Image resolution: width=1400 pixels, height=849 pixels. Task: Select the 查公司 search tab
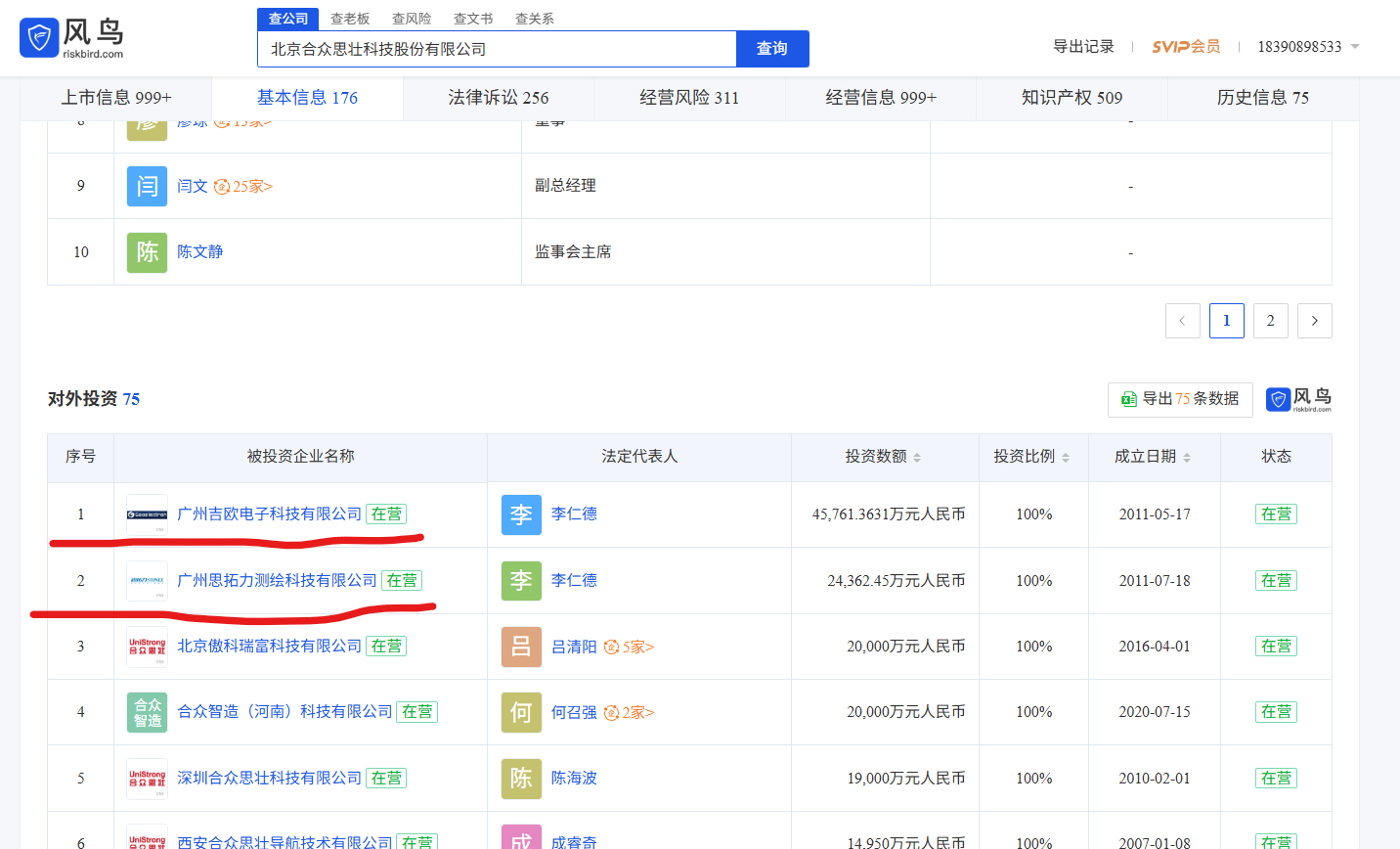pyautogui.click(x=288, y=19)
